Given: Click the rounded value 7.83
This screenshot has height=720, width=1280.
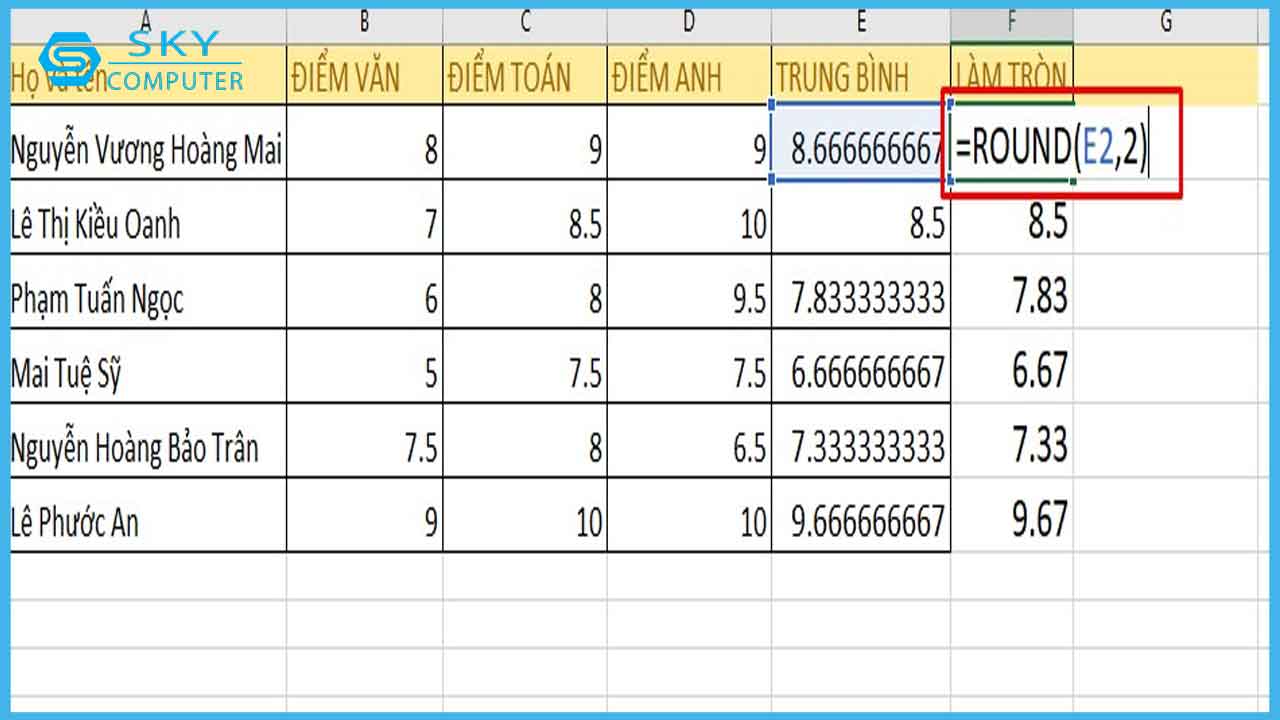Looking at the screenshot, I should click(x=1012, y=292).
